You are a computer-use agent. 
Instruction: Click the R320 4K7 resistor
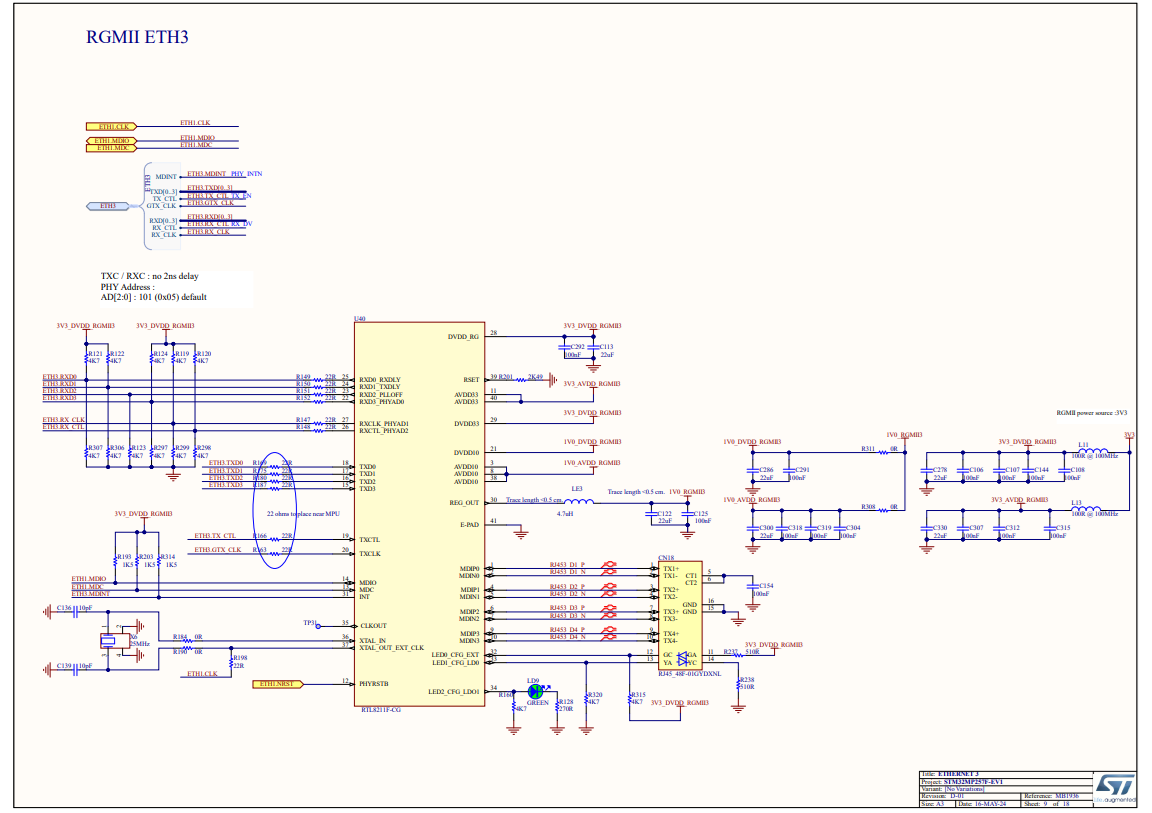pyautogui.click(x=586, y=698)
